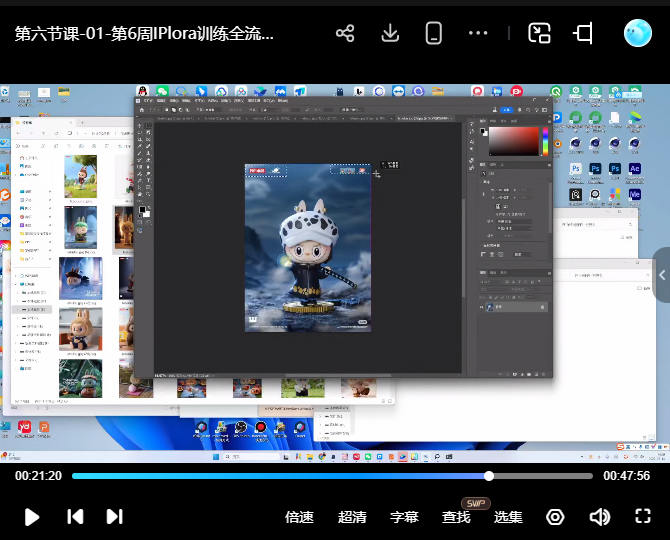Image resolution: width=670 pixels, height=540 pixels.
Task: Open the 倍速 playback speed menu
Action: 299,517
